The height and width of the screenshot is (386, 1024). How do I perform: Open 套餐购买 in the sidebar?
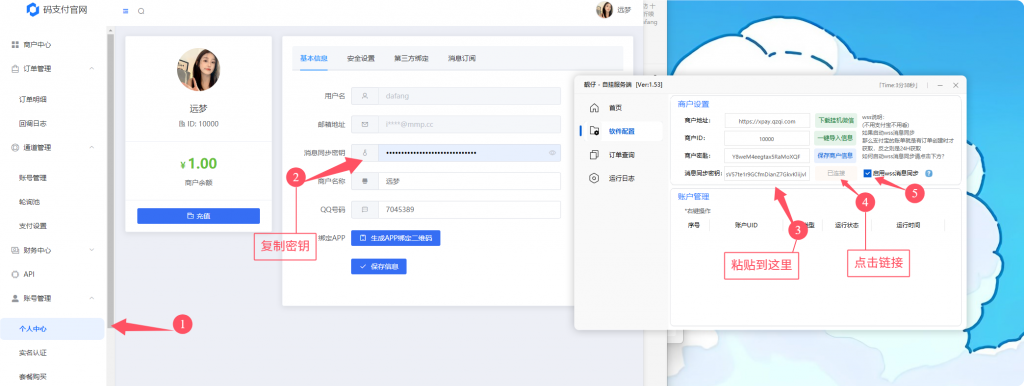pos(33,378)
